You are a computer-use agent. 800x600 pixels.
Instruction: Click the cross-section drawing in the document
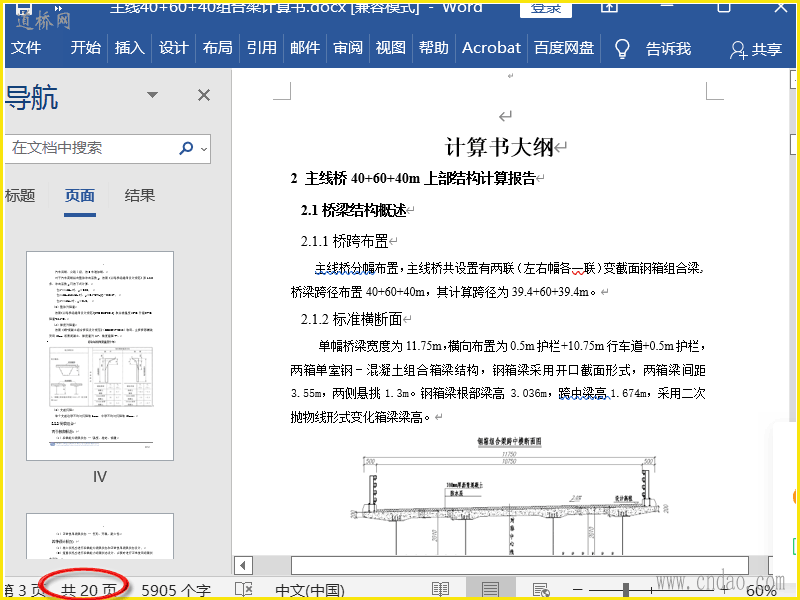[509, 496]
